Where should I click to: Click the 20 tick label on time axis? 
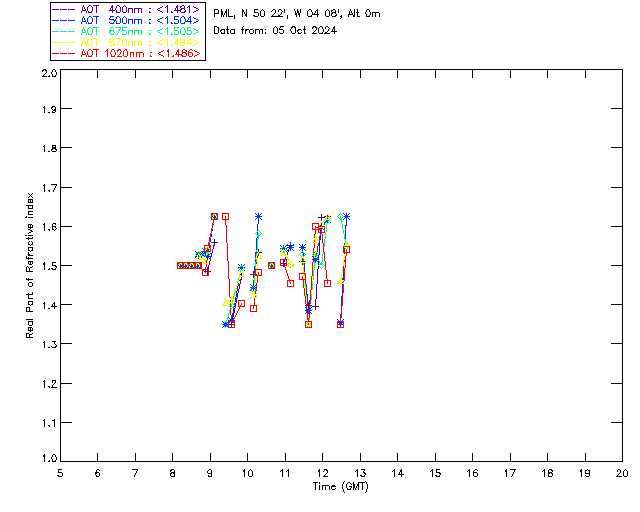click(622, 473)
